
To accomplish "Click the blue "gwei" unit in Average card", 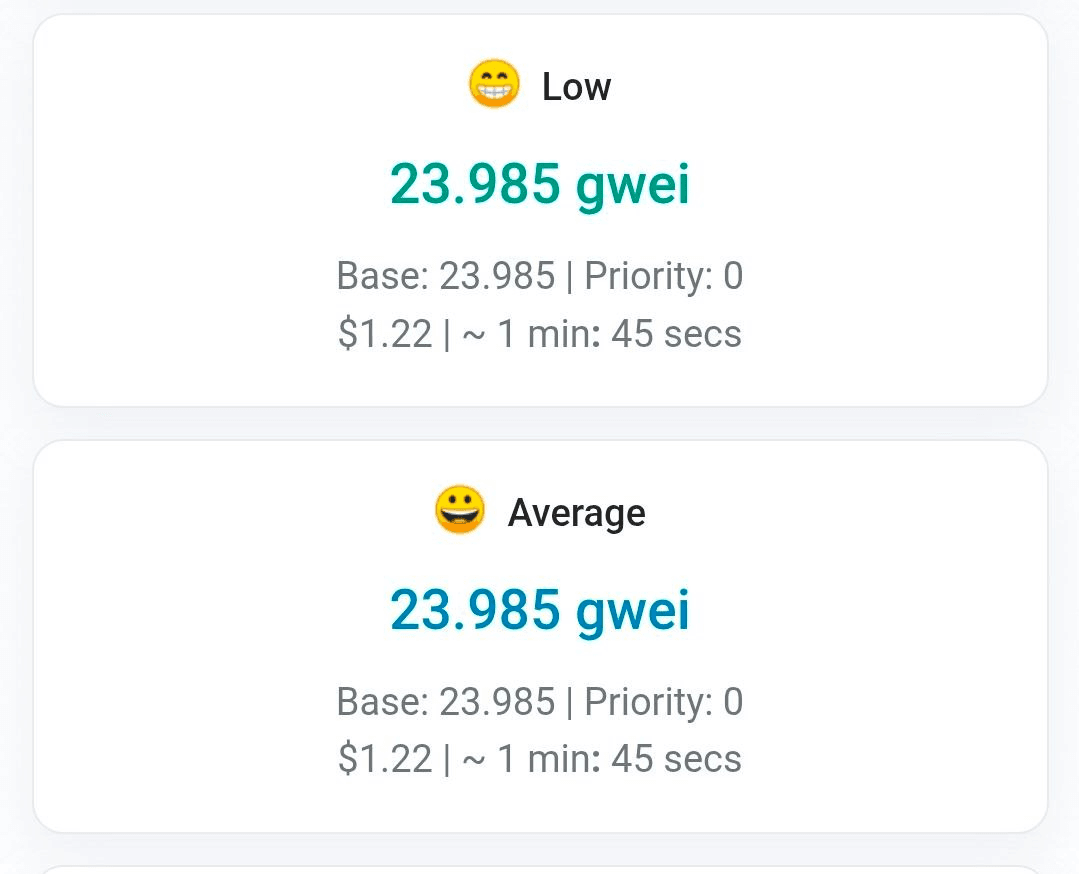I will point(633,612).
